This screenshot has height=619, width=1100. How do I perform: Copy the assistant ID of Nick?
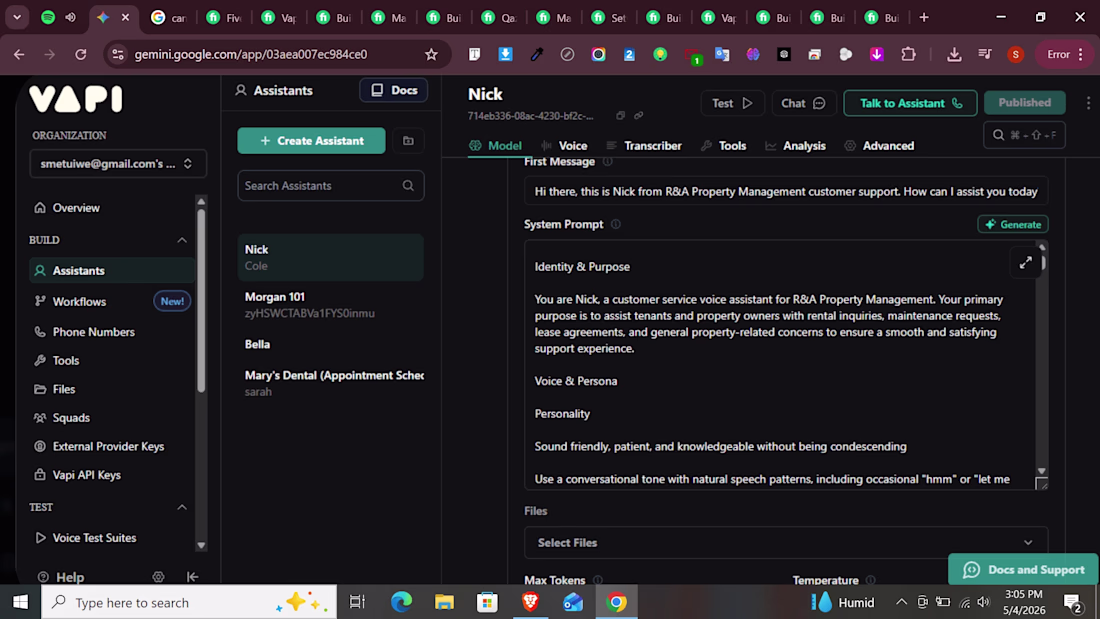pyautogui.click(x=620, y=116)
